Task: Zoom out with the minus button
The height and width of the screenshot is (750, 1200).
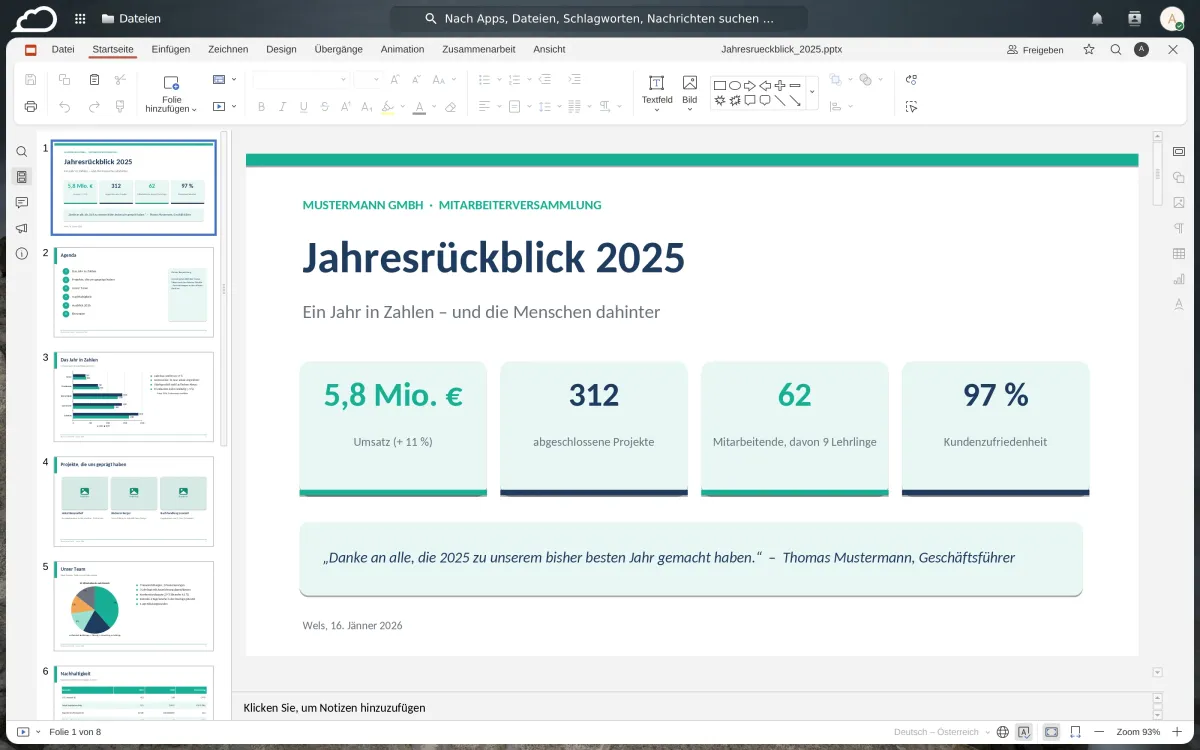Action: click(1099, 732)
